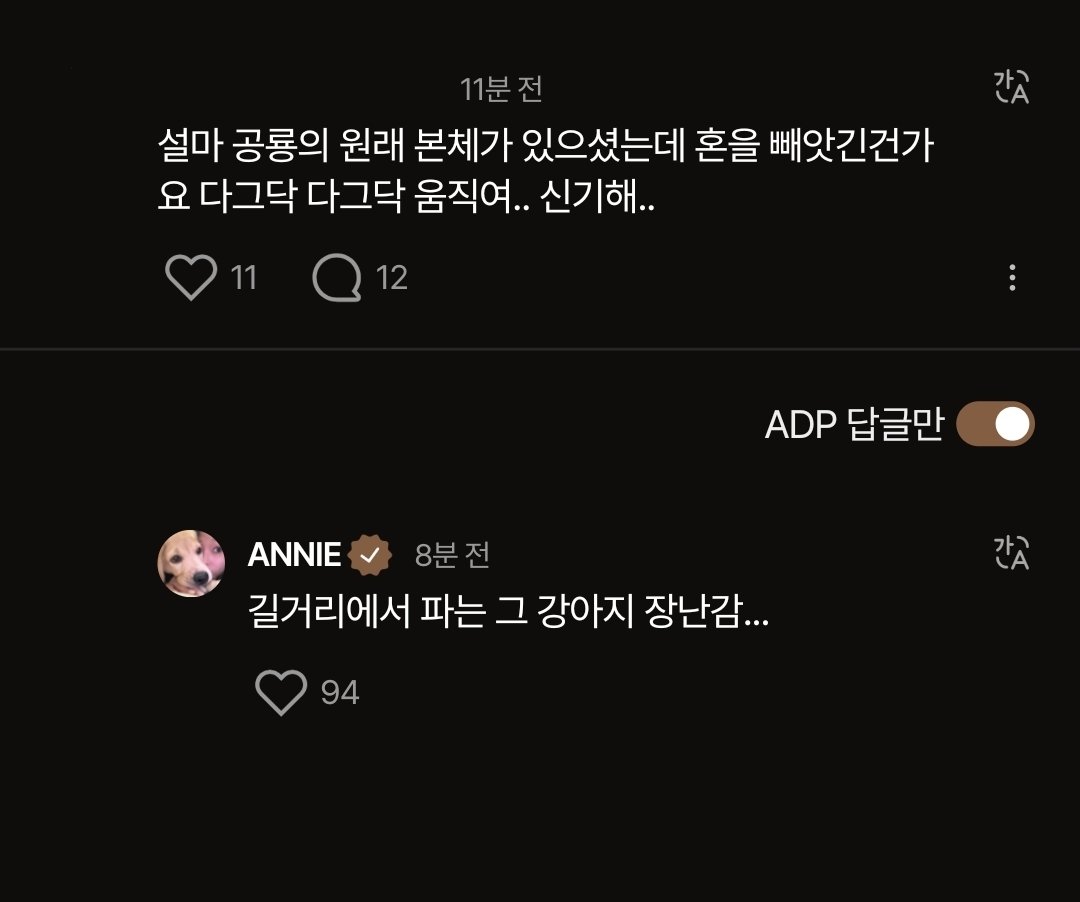The height and width of the screenshot is (902, 1080).
Task: Translate the top post using translate icon
Action: [x=1011, y=88]
